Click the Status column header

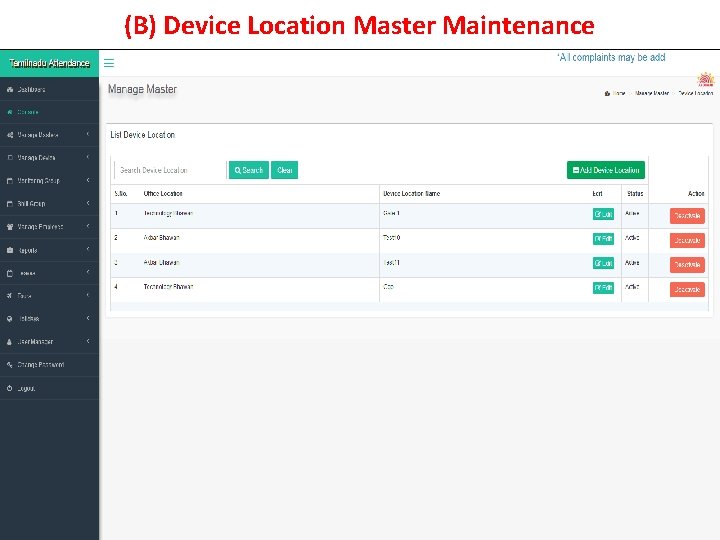[x=635, y=194]
